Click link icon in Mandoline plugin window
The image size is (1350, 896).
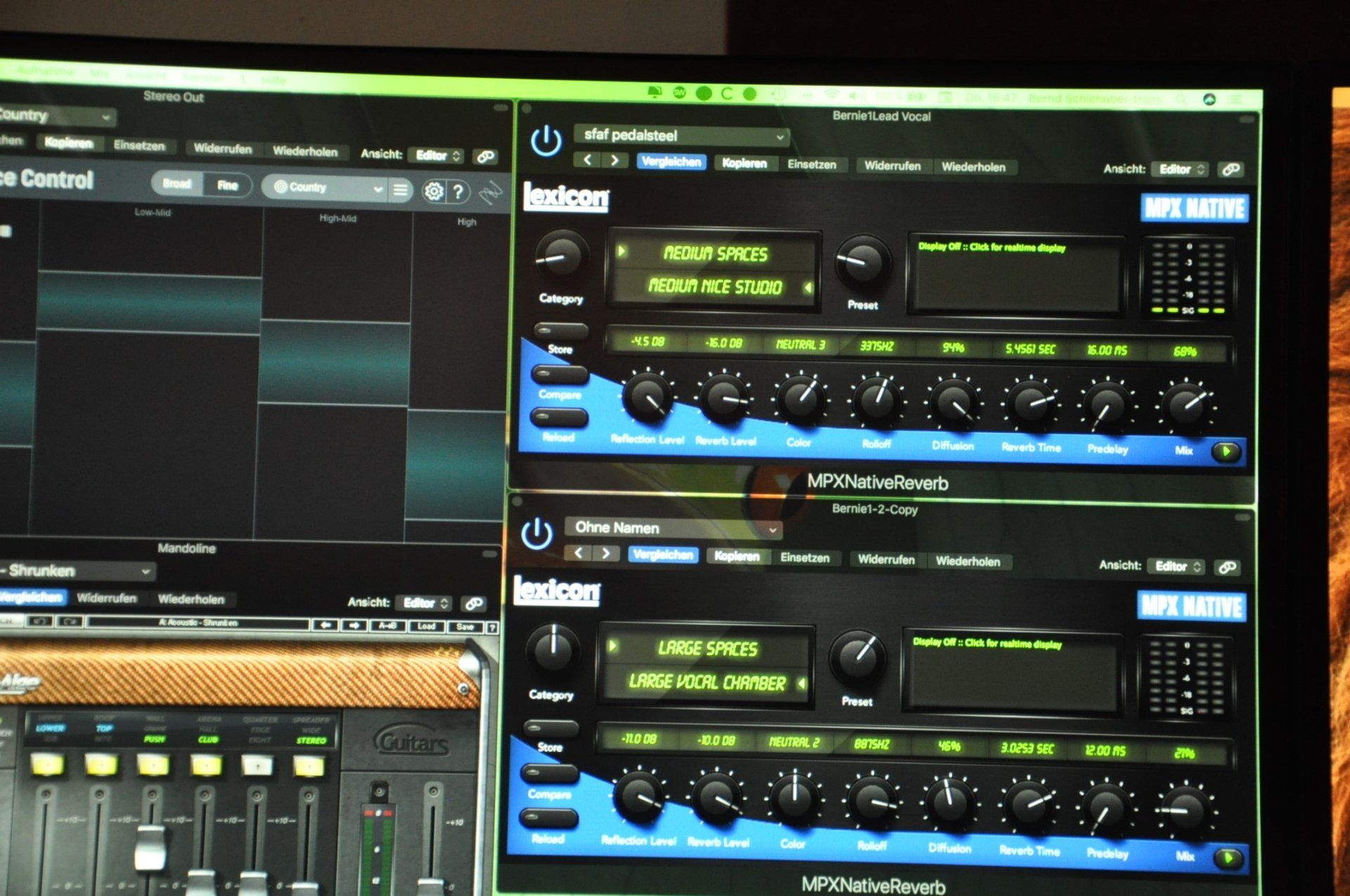click(x=474, y=603)
